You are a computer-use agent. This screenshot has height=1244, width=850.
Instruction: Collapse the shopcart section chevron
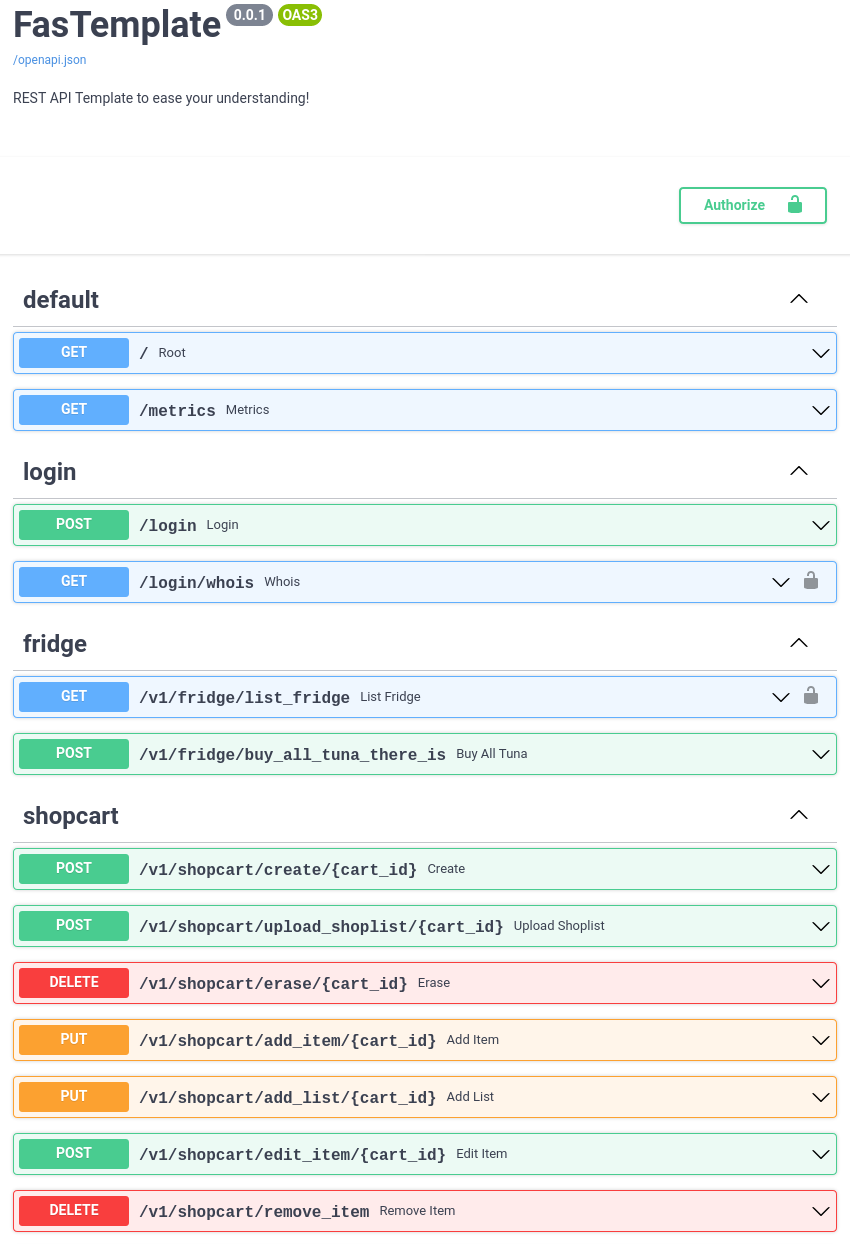[x=798, y=815]
